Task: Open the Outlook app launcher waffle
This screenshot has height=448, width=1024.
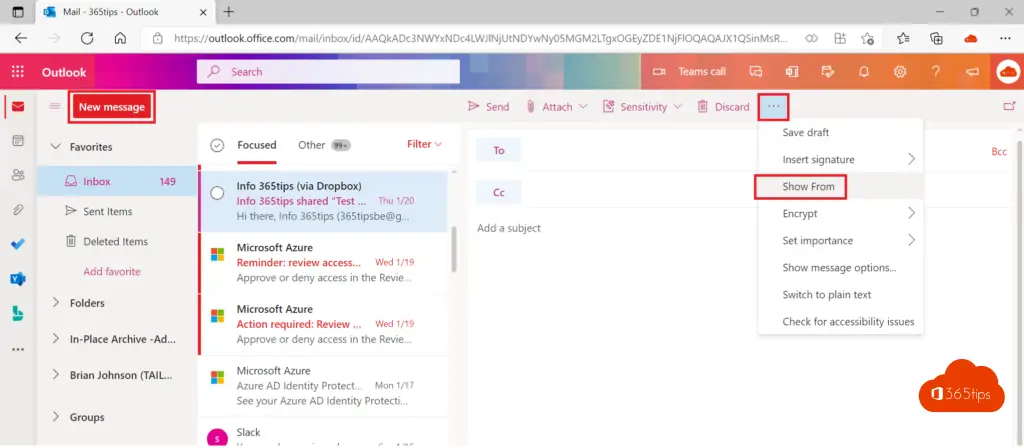Action: click(x=17, y=72)
